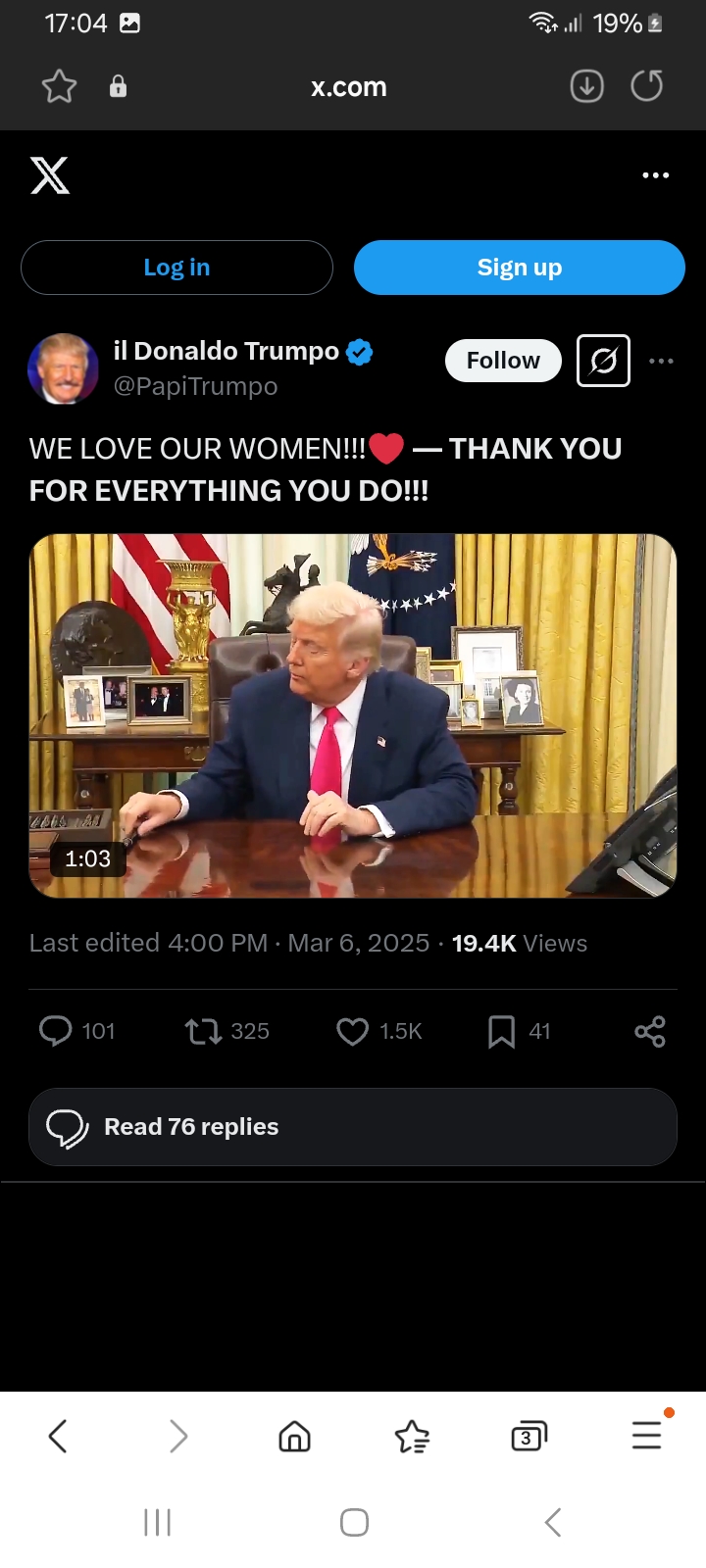Open il Donaldo Trumpo profile avatar
The image size is (706, 1568).
coord(63,368)
